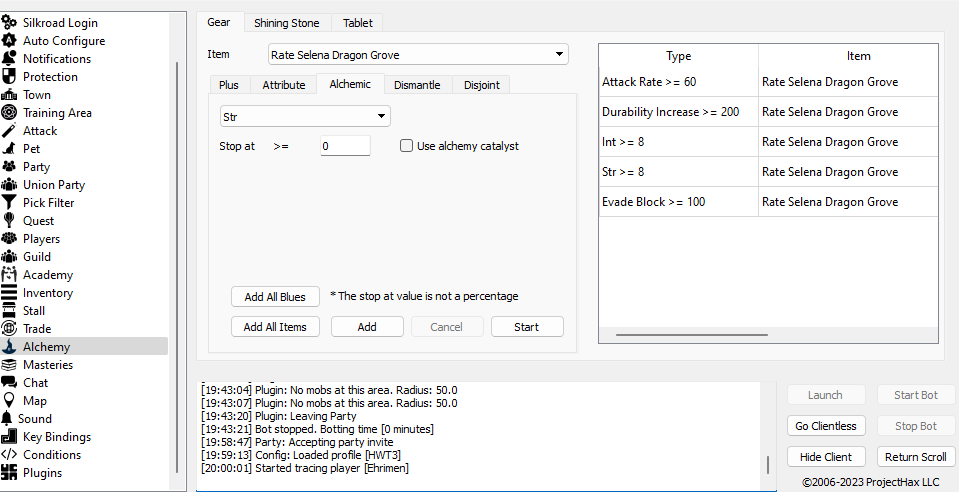Open the Str attribute dropdown

tap(305, 117)
